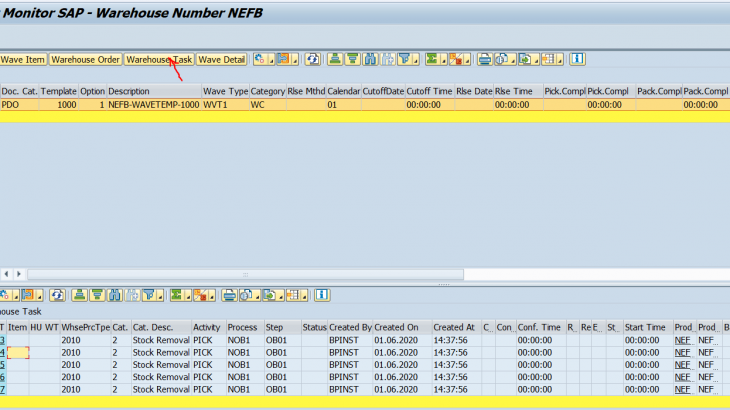Click Total sigma icon in lower toolbar

pyautogui.click(x=176, y=295)
